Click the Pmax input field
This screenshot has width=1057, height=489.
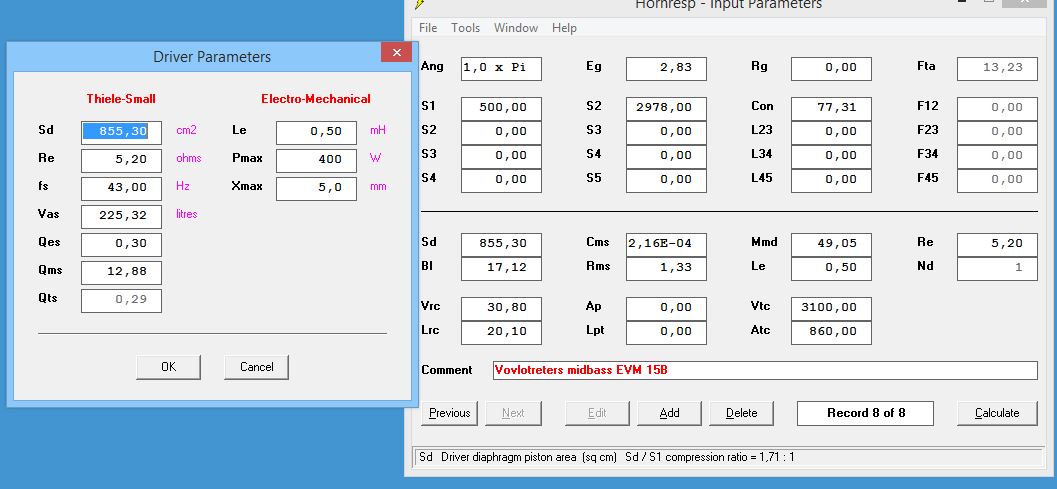316,161
